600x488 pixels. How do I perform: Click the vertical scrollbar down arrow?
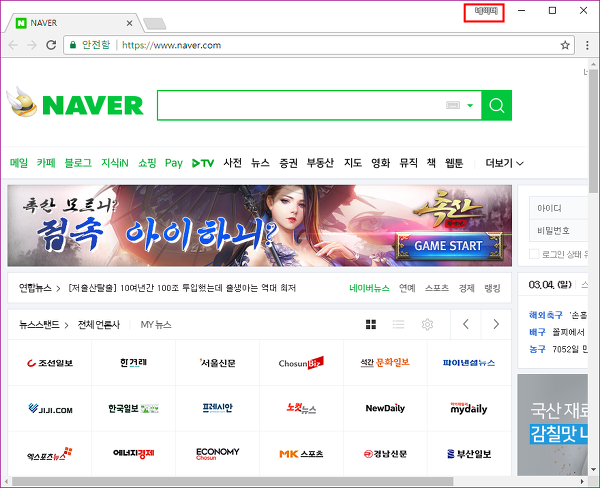click(x=593, y=470)
